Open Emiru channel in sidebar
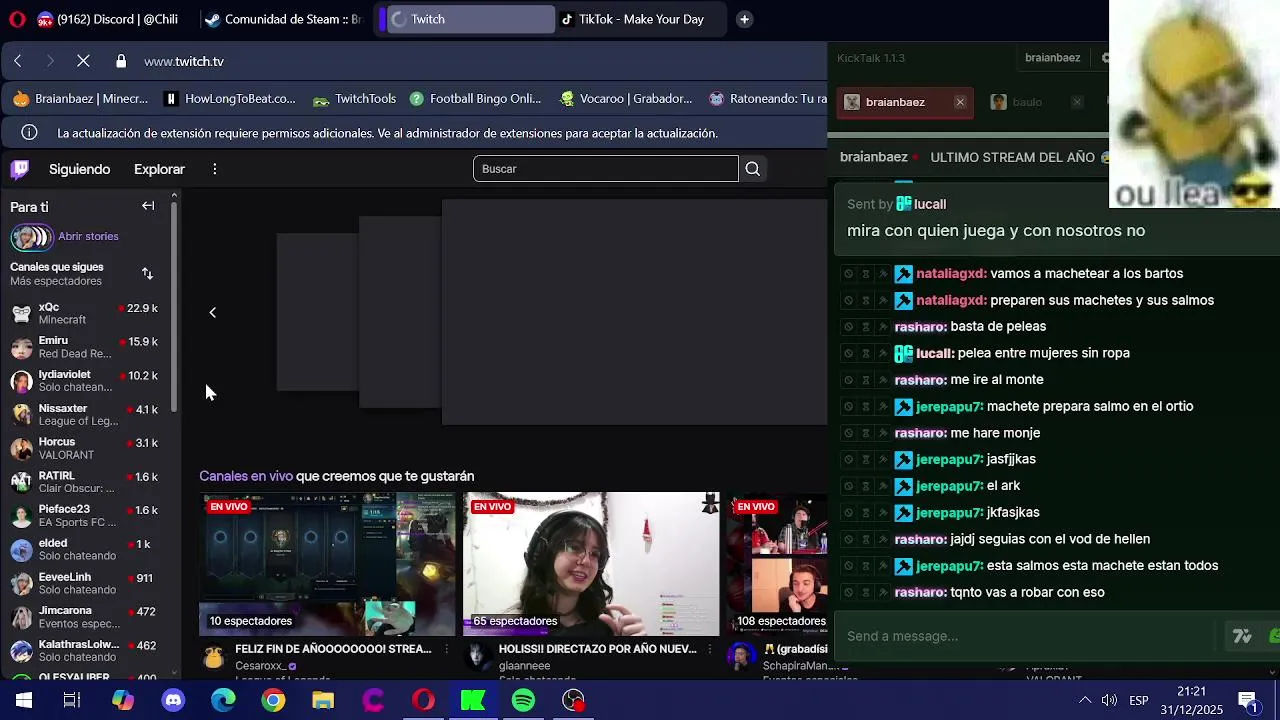This screenshot has height=720, width=1280. click(88, 347)
